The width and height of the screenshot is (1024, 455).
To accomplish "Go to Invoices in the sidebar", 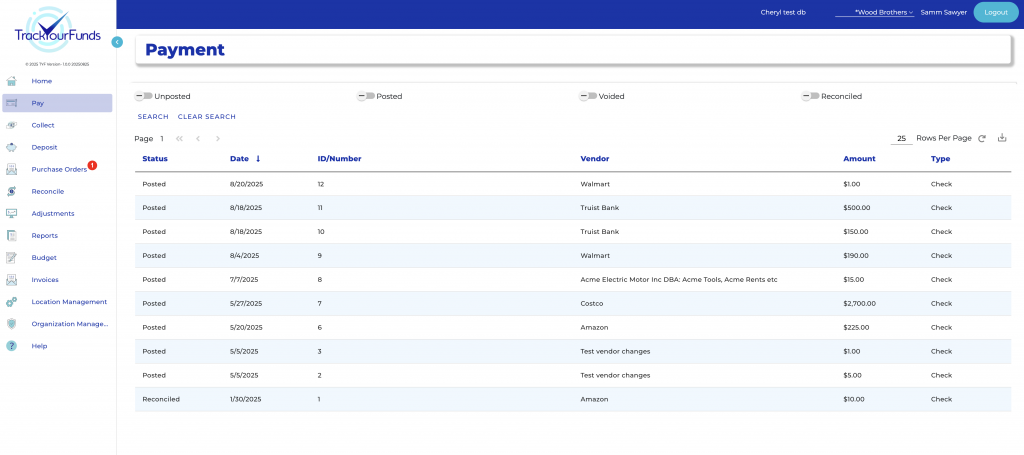I will (45, 280).
